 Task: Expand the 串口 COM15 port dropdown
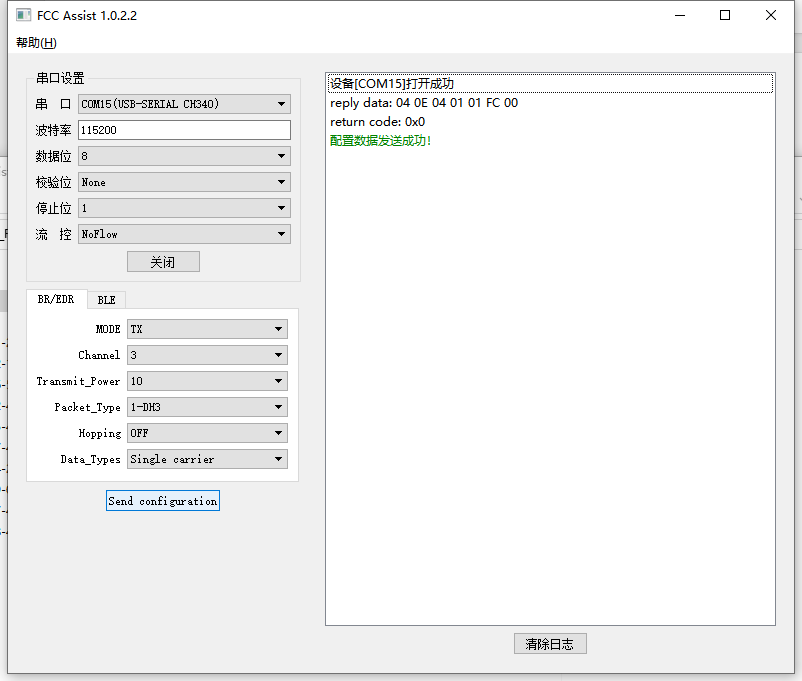(184, 104)
